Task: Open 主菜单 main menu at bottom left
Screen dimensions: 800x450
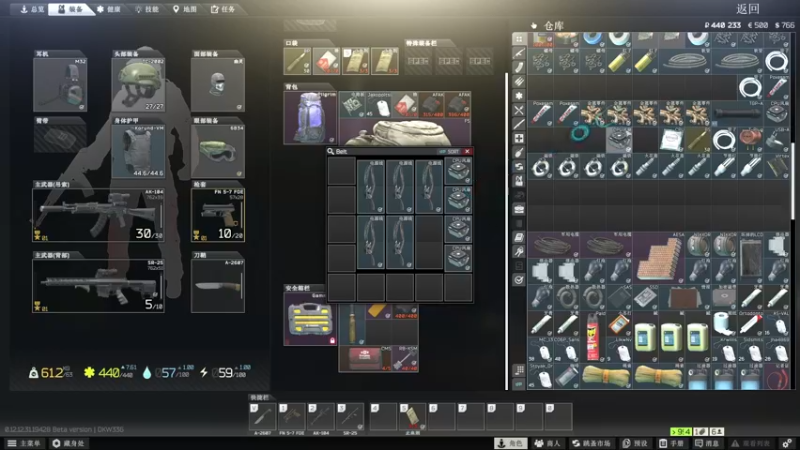Action: click(x=23, y=443)
